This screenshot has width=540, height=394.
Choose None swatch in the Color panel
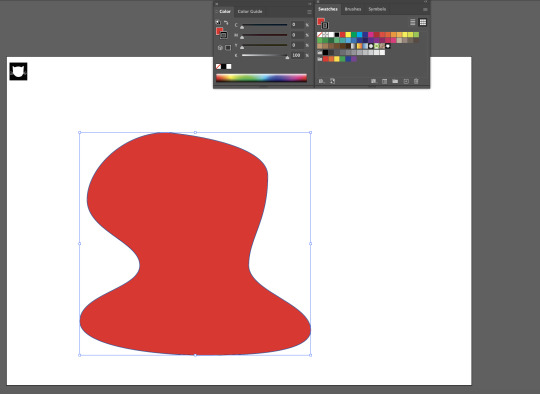218,66
